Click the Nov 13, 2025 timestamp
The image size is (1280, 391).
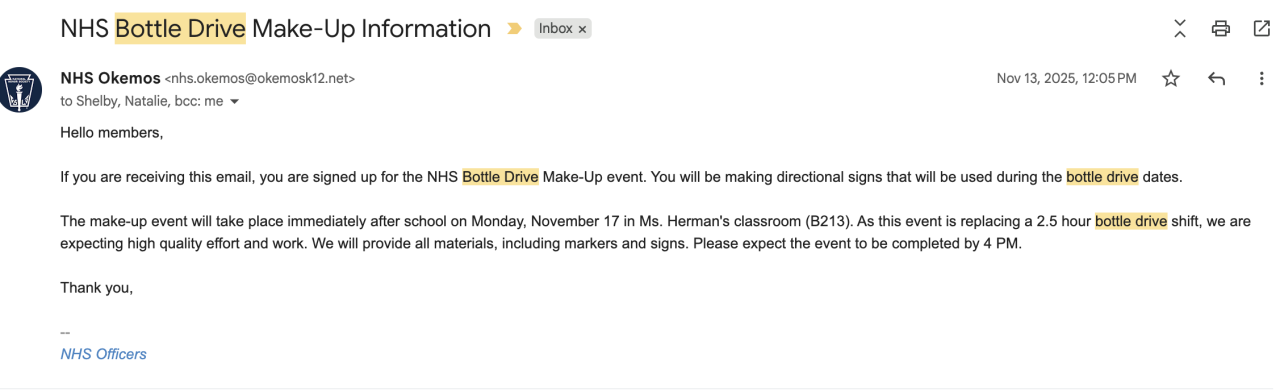1066,78
